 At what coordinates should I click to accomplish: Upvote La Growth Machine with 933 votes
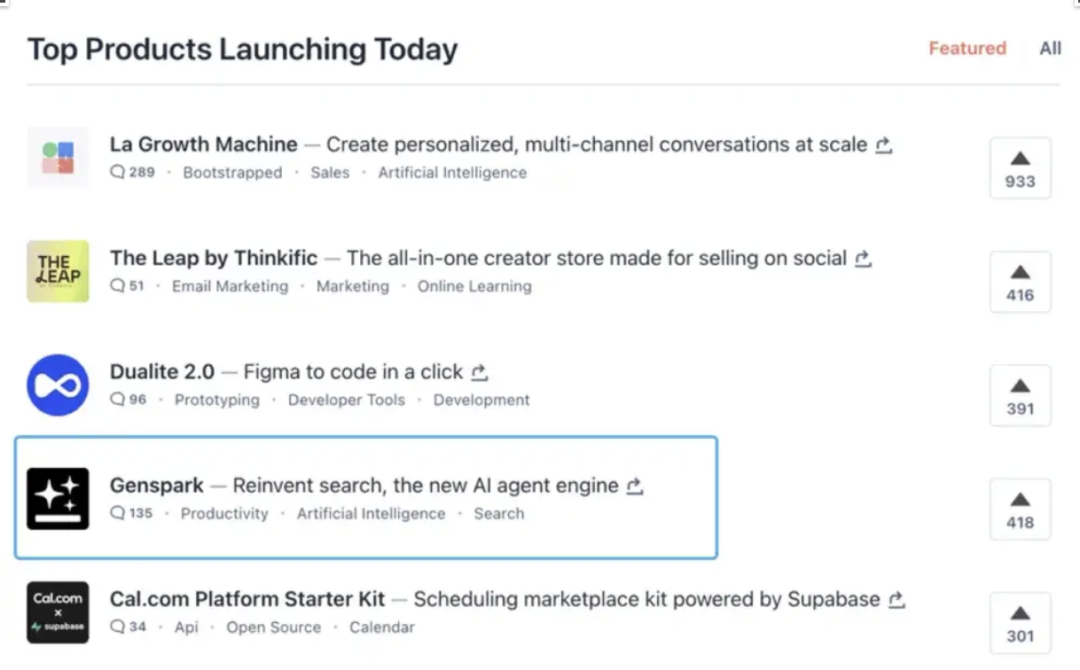1020,168
